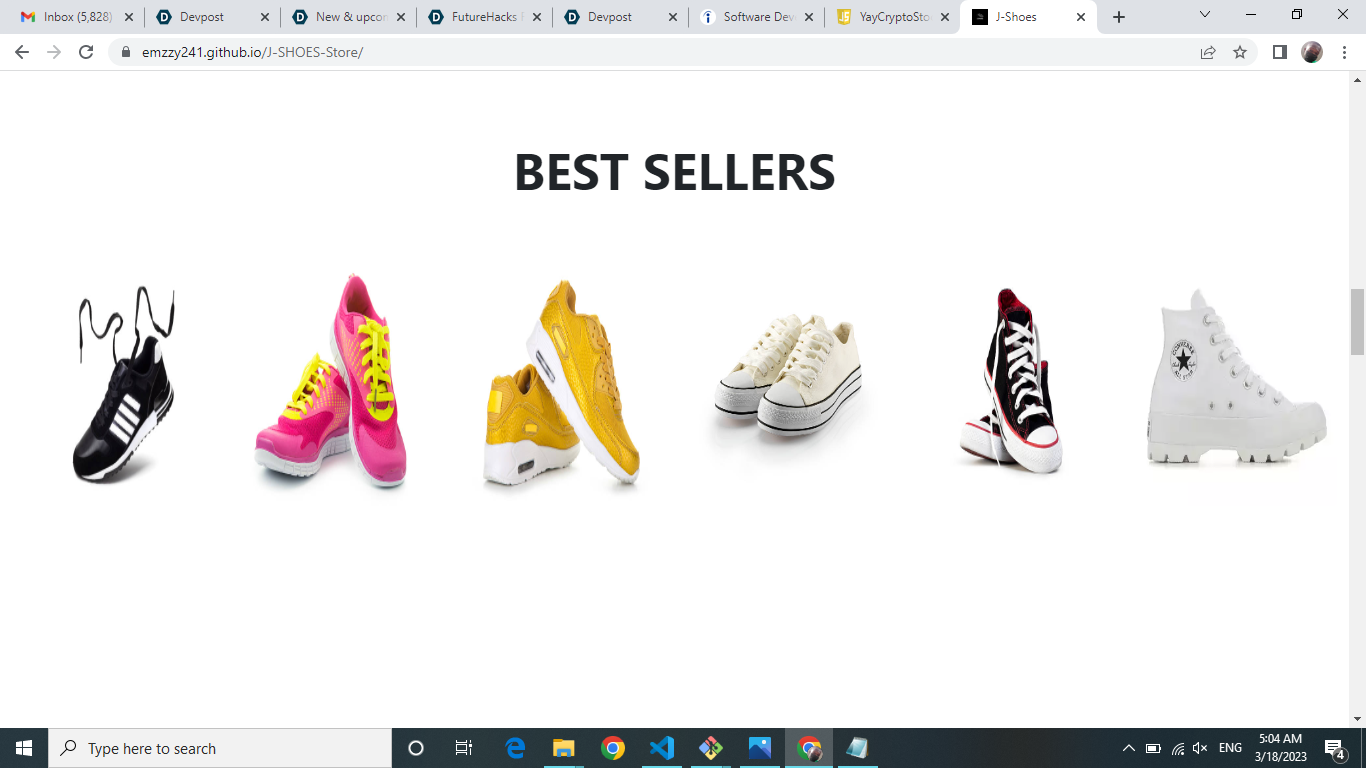Open the side panel icon near profile
Viewport: 1366px width, 768px height.
click(x=1280, y=52)
